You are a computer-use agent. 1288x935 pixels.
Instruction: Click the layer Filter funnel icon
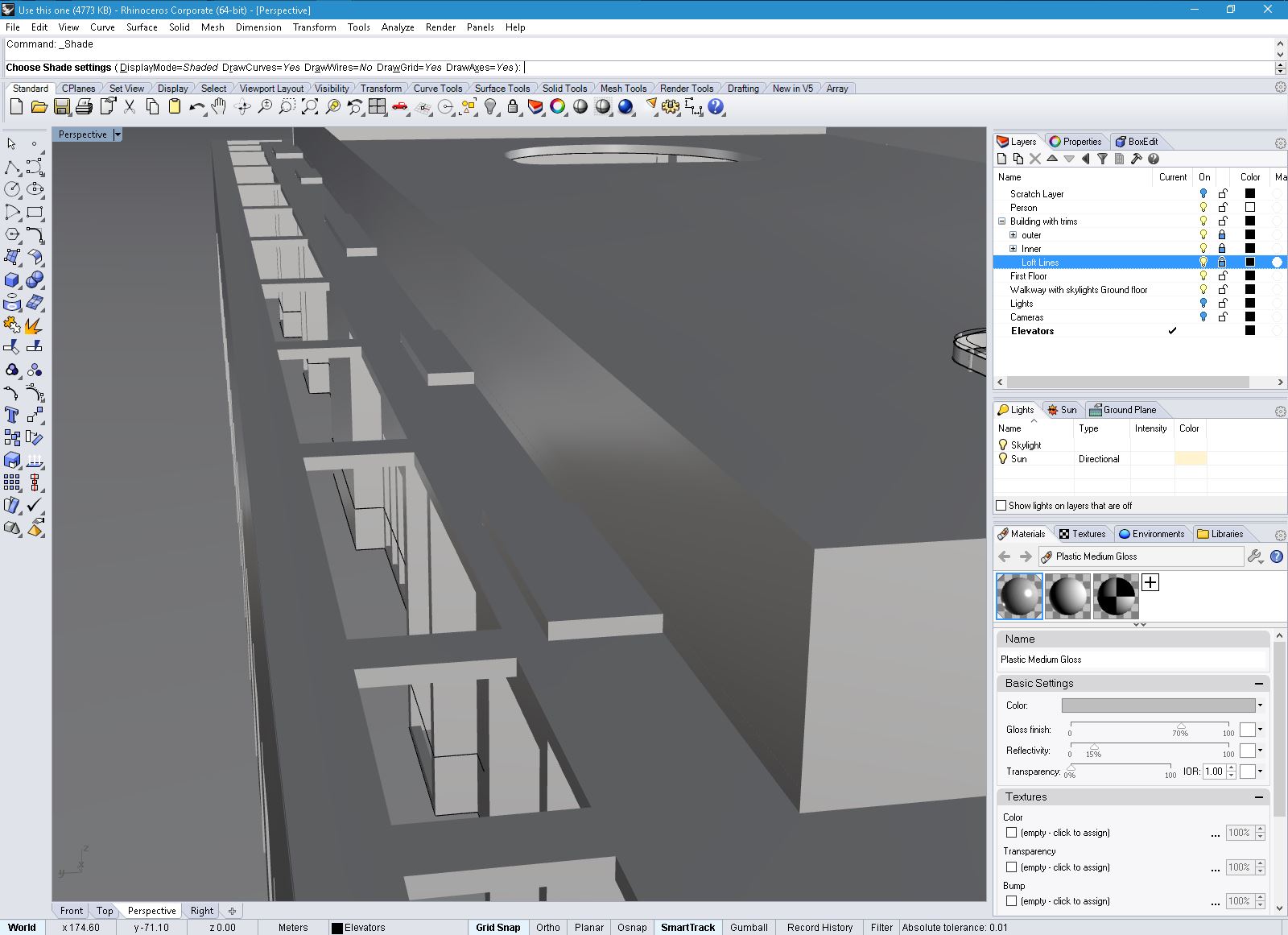tap(1103, 159)
